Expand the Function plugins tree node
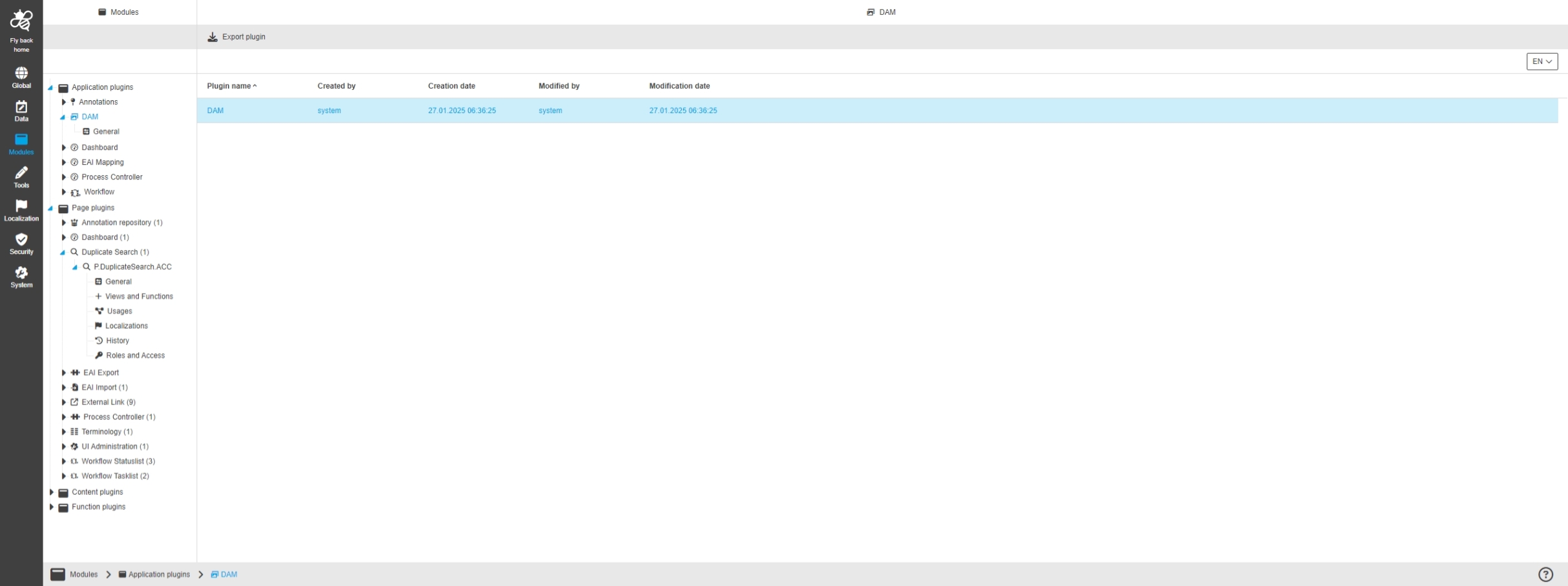This screenshot has width=1568, height=586. 52,507
